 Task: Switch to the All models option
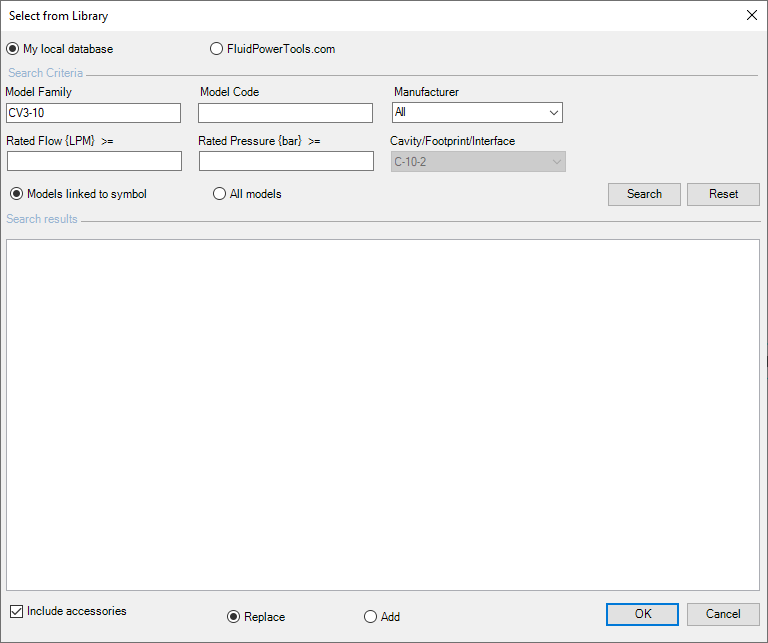220,194
